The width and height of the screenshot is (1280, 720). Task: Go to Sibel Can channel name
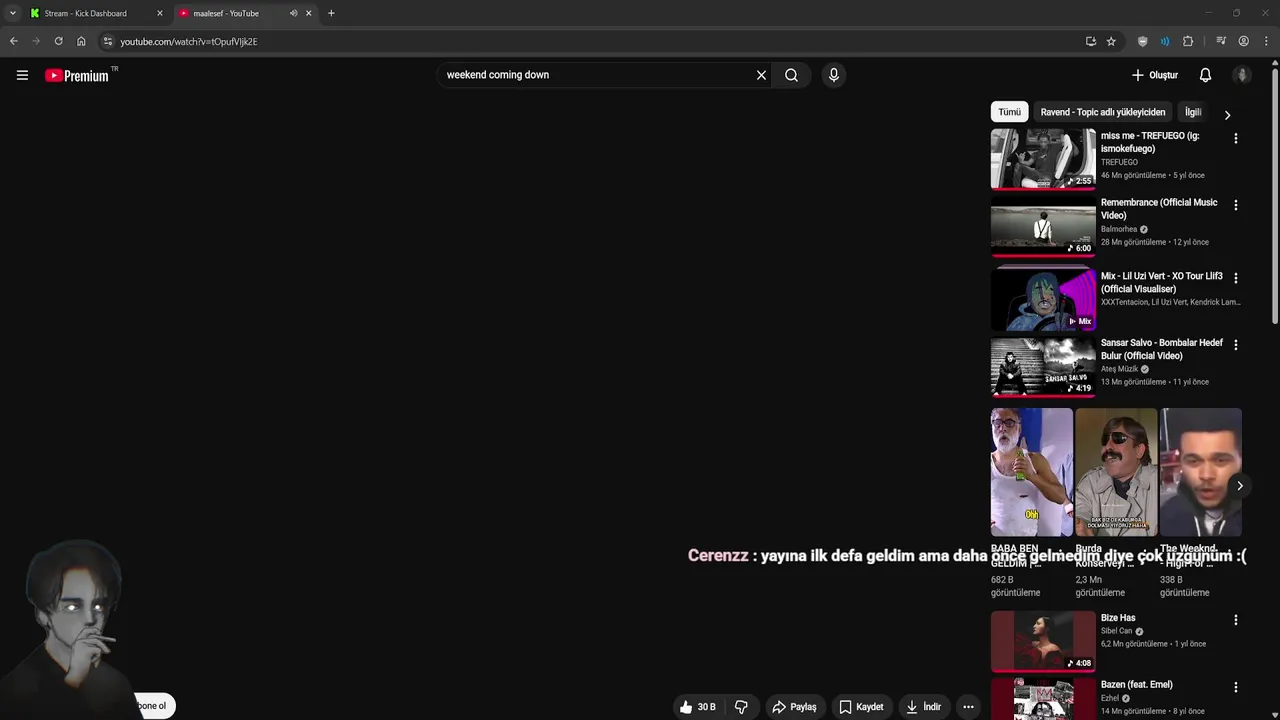click(1117, 631)
